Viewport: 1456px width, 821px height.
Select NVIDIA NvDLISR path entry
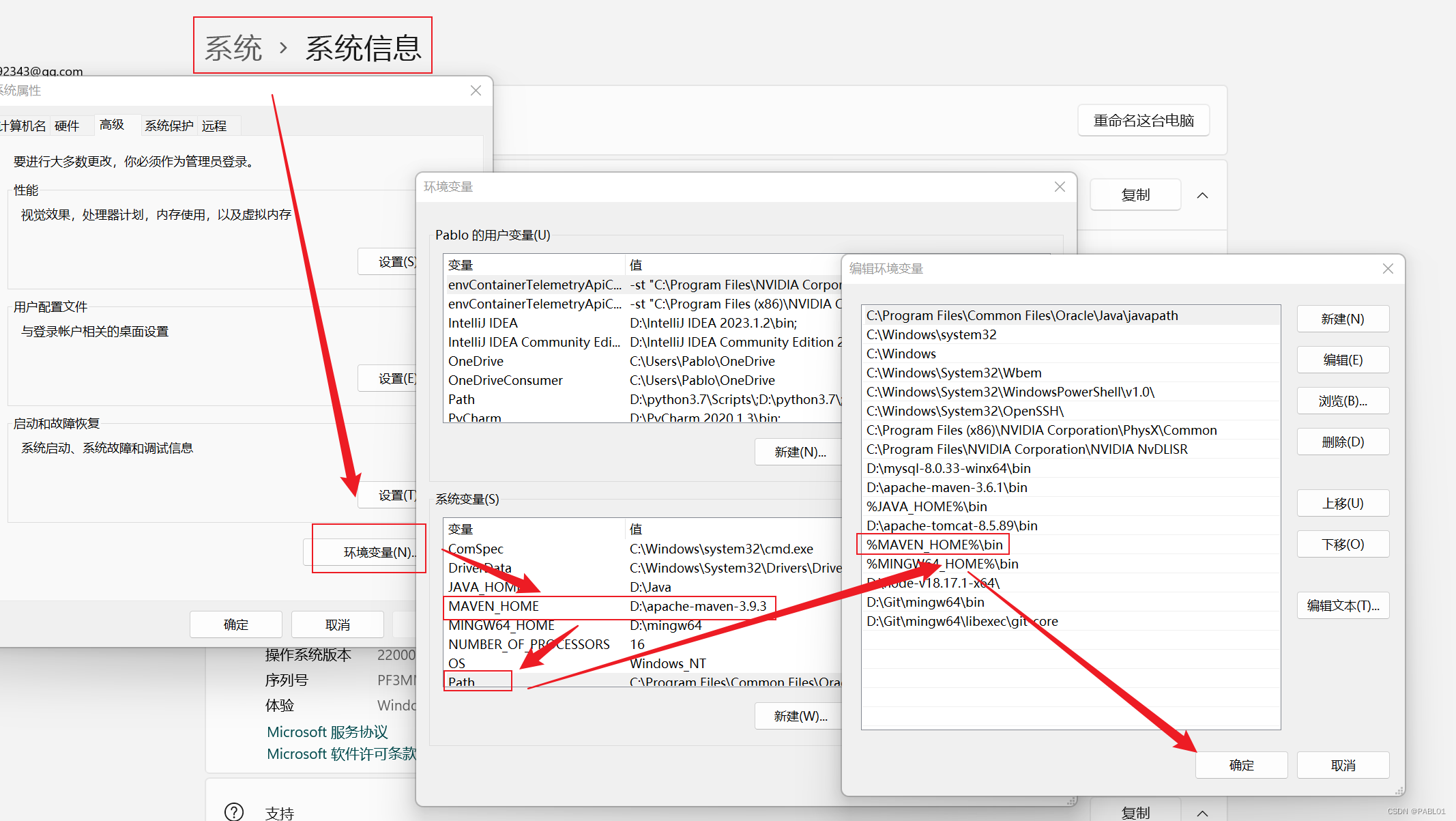click(1071, 449)
